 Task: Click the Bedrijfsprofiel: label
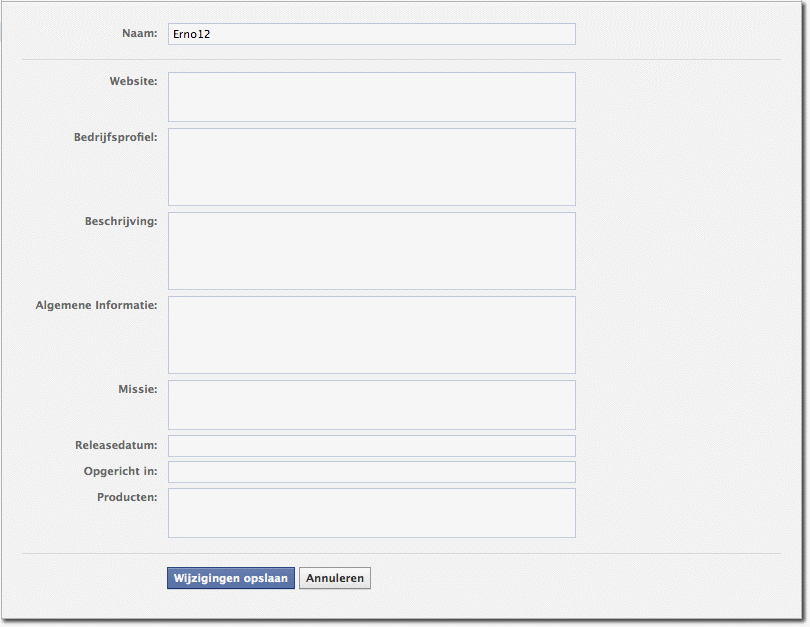tap(115, 137)
